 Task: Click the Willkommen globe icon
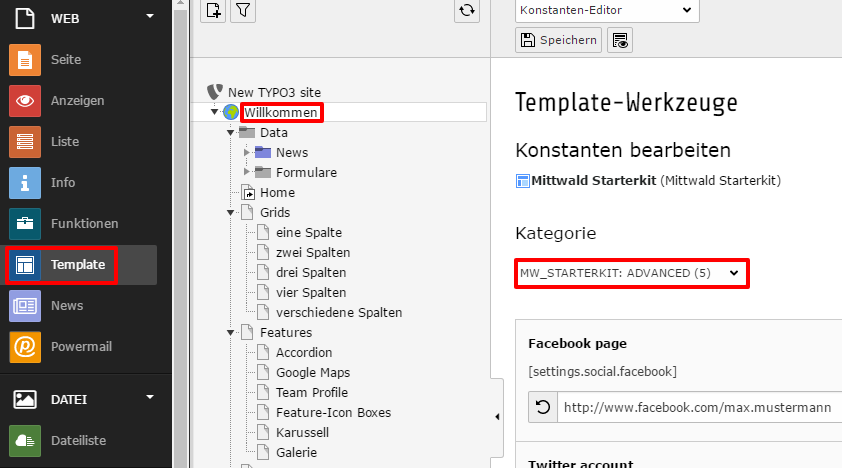click(231, 112)
